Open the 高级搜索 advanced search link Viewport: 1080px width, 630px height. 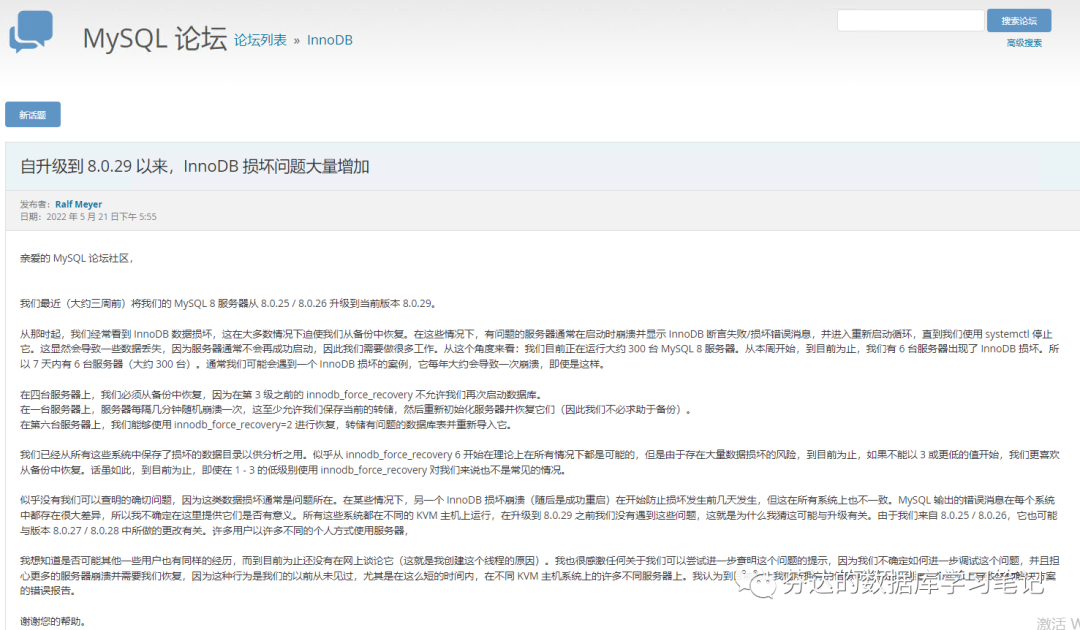(1022, 44)
